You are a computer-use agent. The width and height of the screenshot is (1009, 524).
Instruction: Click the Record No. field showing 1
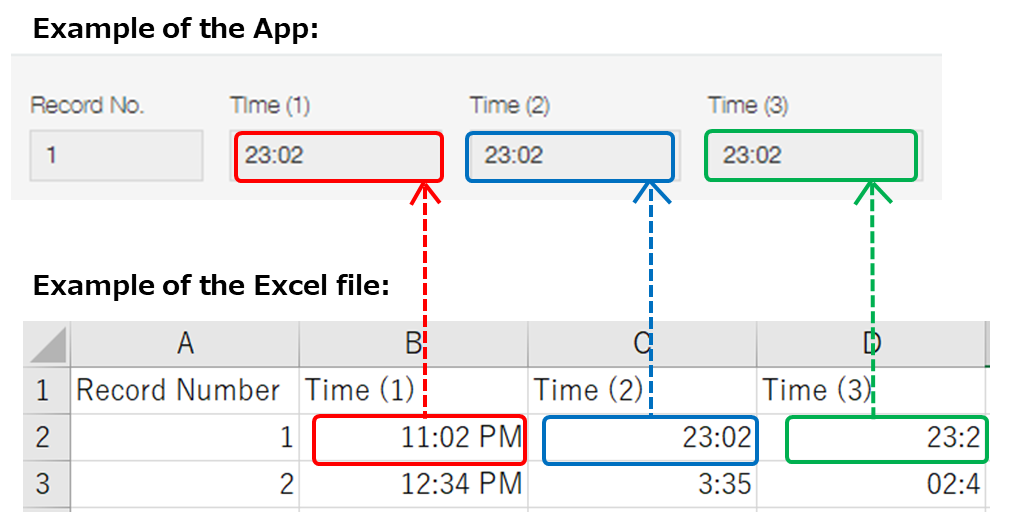(116, 156)
